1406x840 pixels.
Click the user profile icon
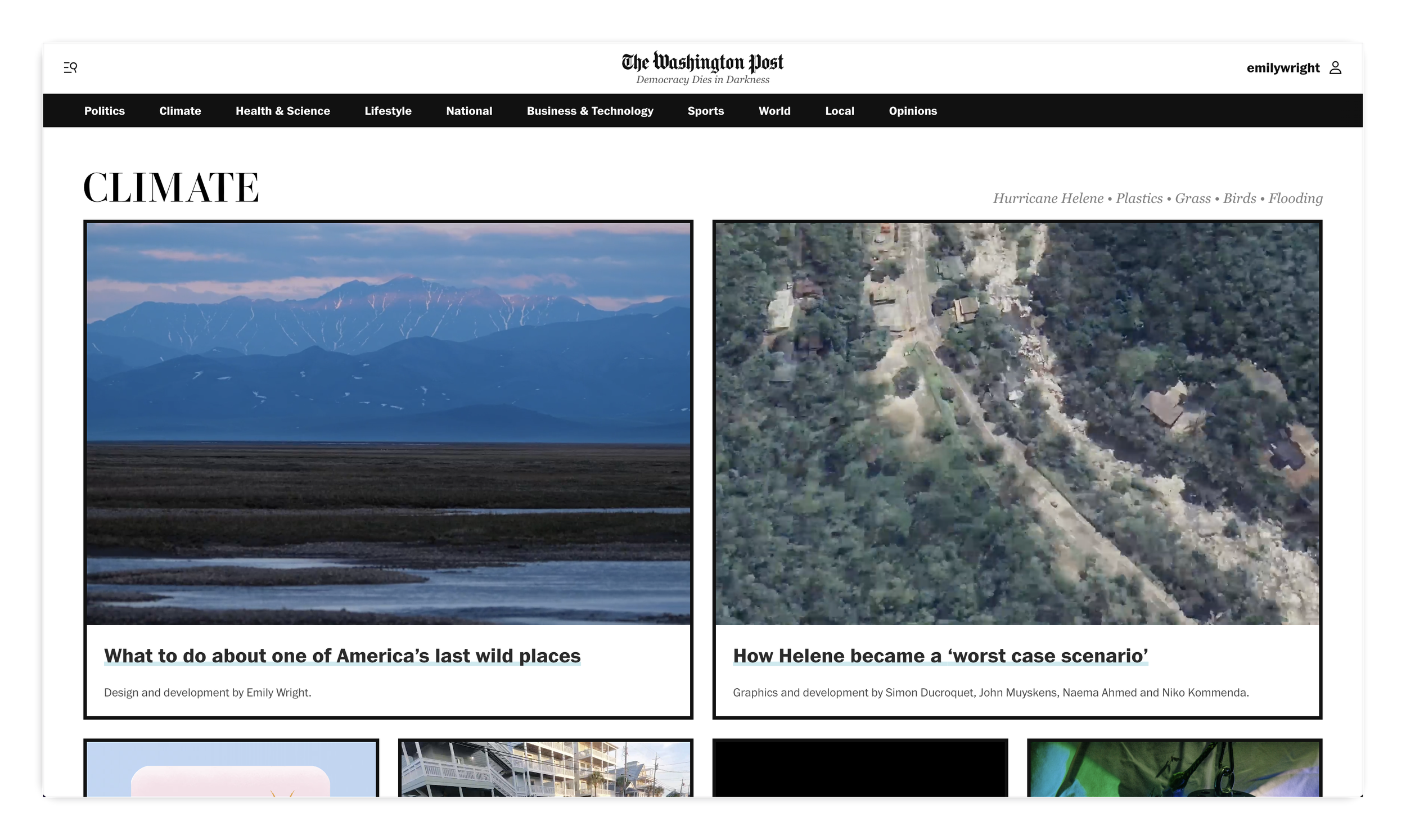[x=1335, y=68]
